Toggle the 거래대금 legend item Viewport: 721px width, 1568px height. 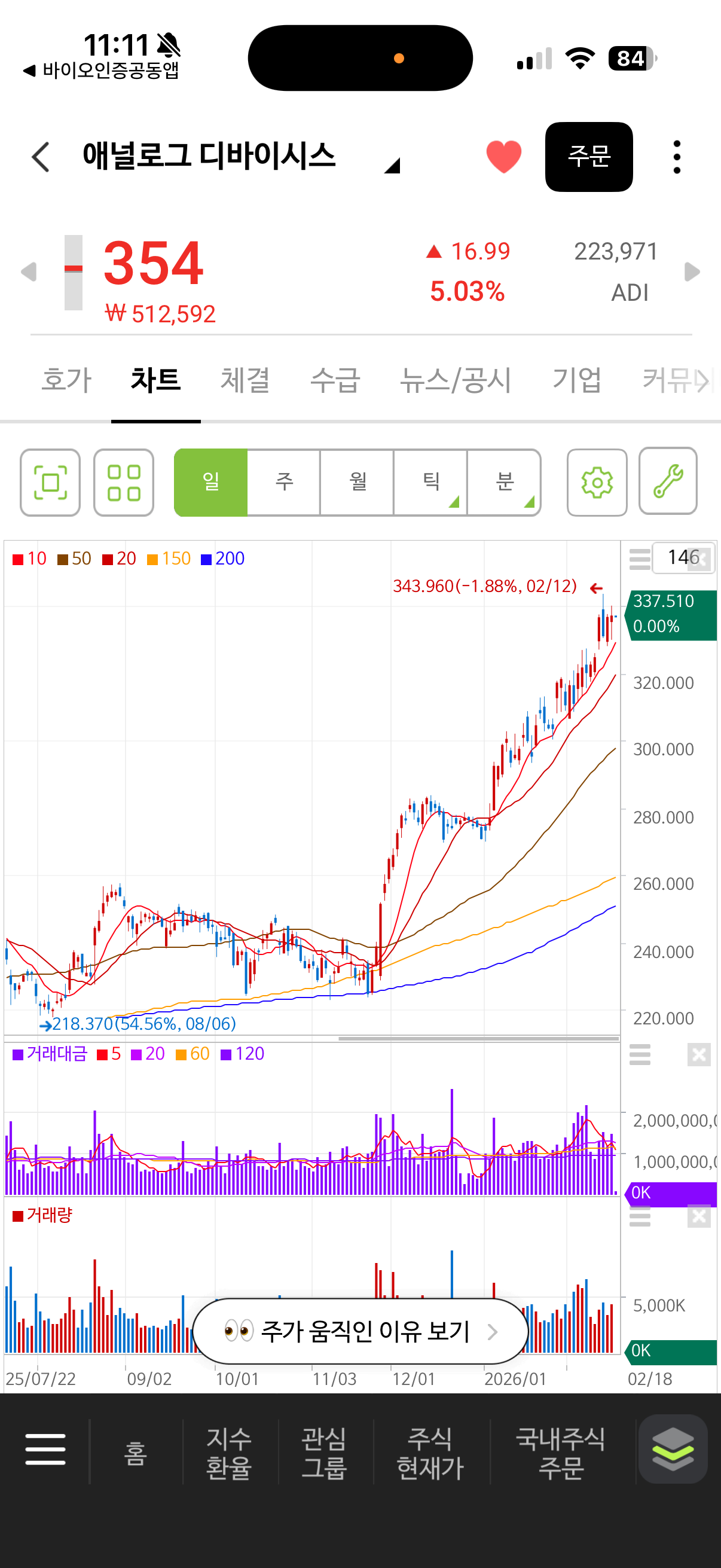tap(50, 1054)
